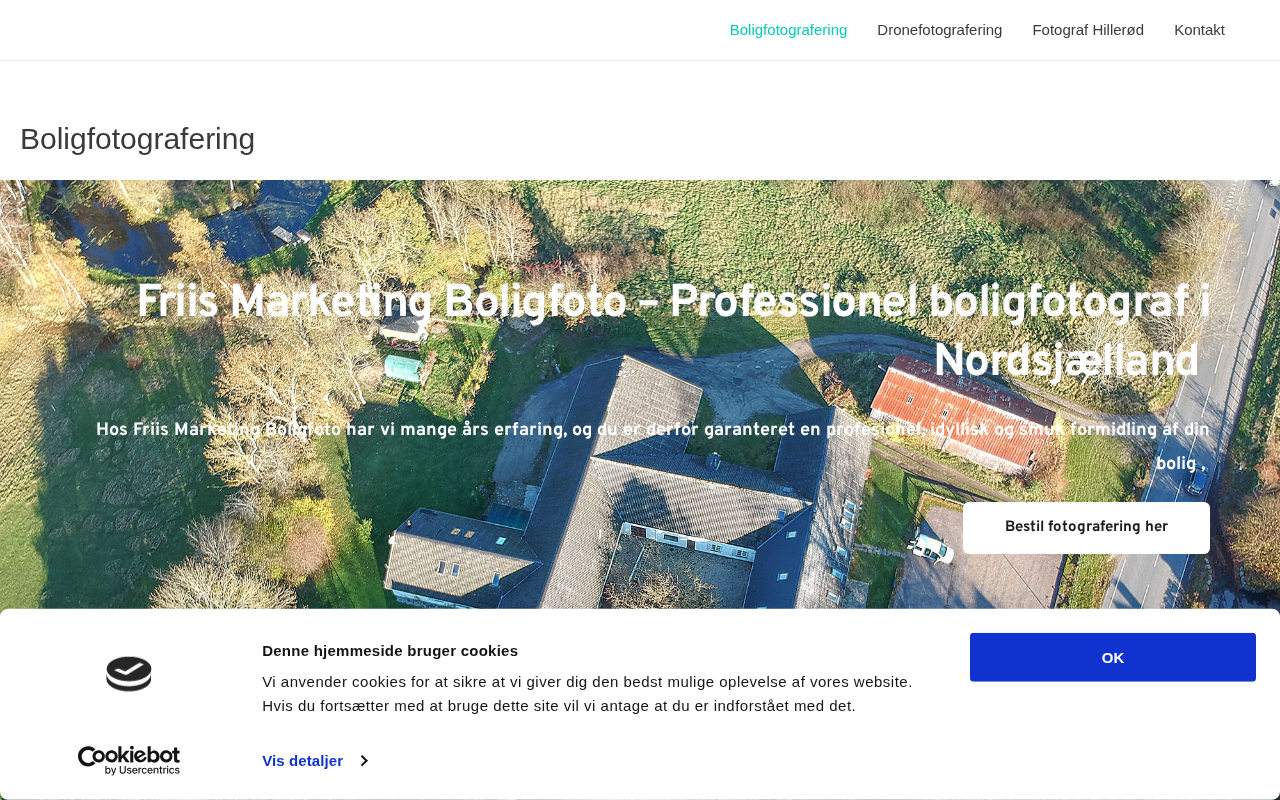Click the Bestil fotografering her button
Image resolution: width=1280 pixels, height=800 pixels.
click(1086, 527)
